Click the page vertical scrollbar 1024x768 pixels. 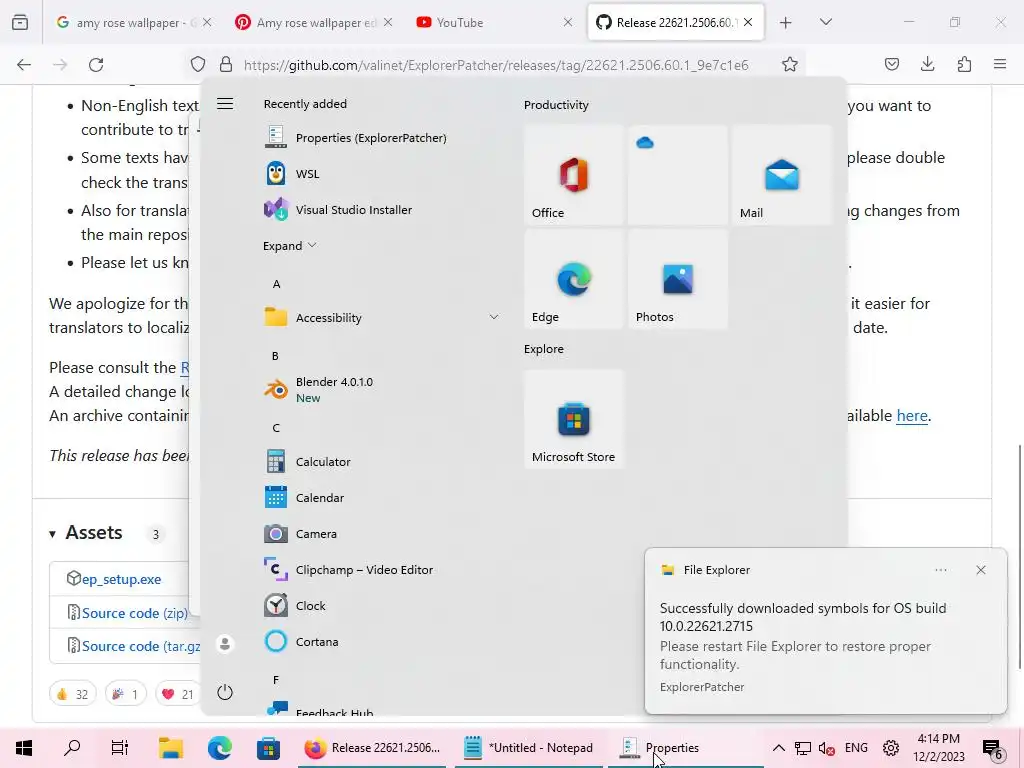pyautogui.click(x=1019, y=556)
